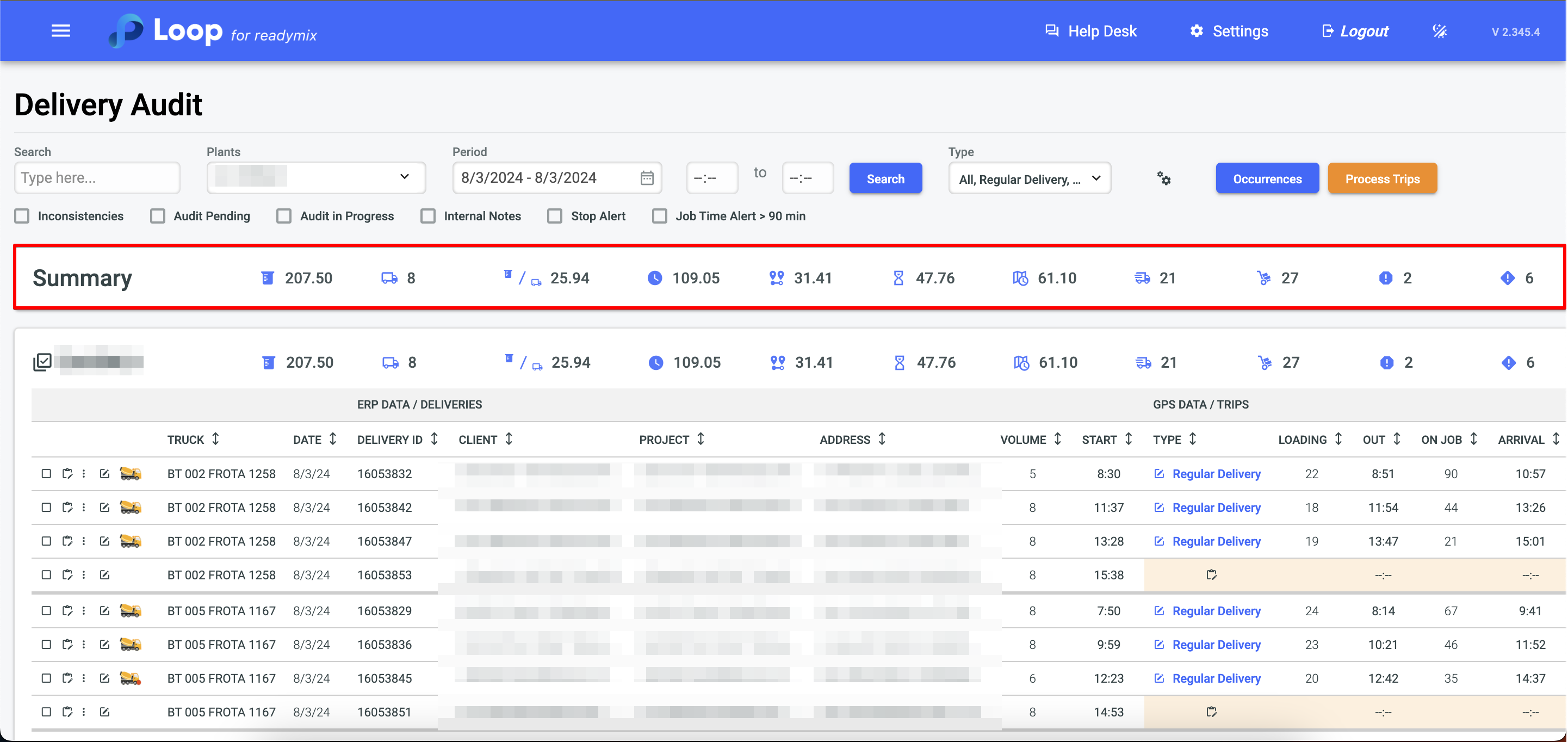Screen dimensions: 1568x742
Task: Click the theme toggle icon near version
Action: pos(1439,32)
